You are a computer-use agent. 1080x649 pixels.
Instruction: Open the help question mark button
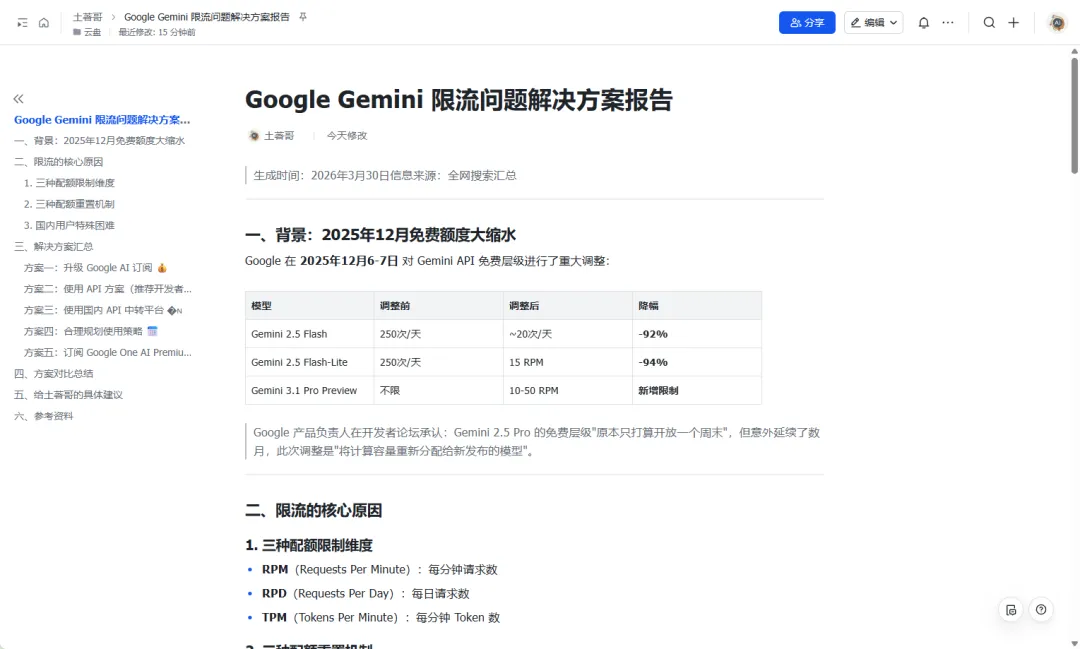1041,610
